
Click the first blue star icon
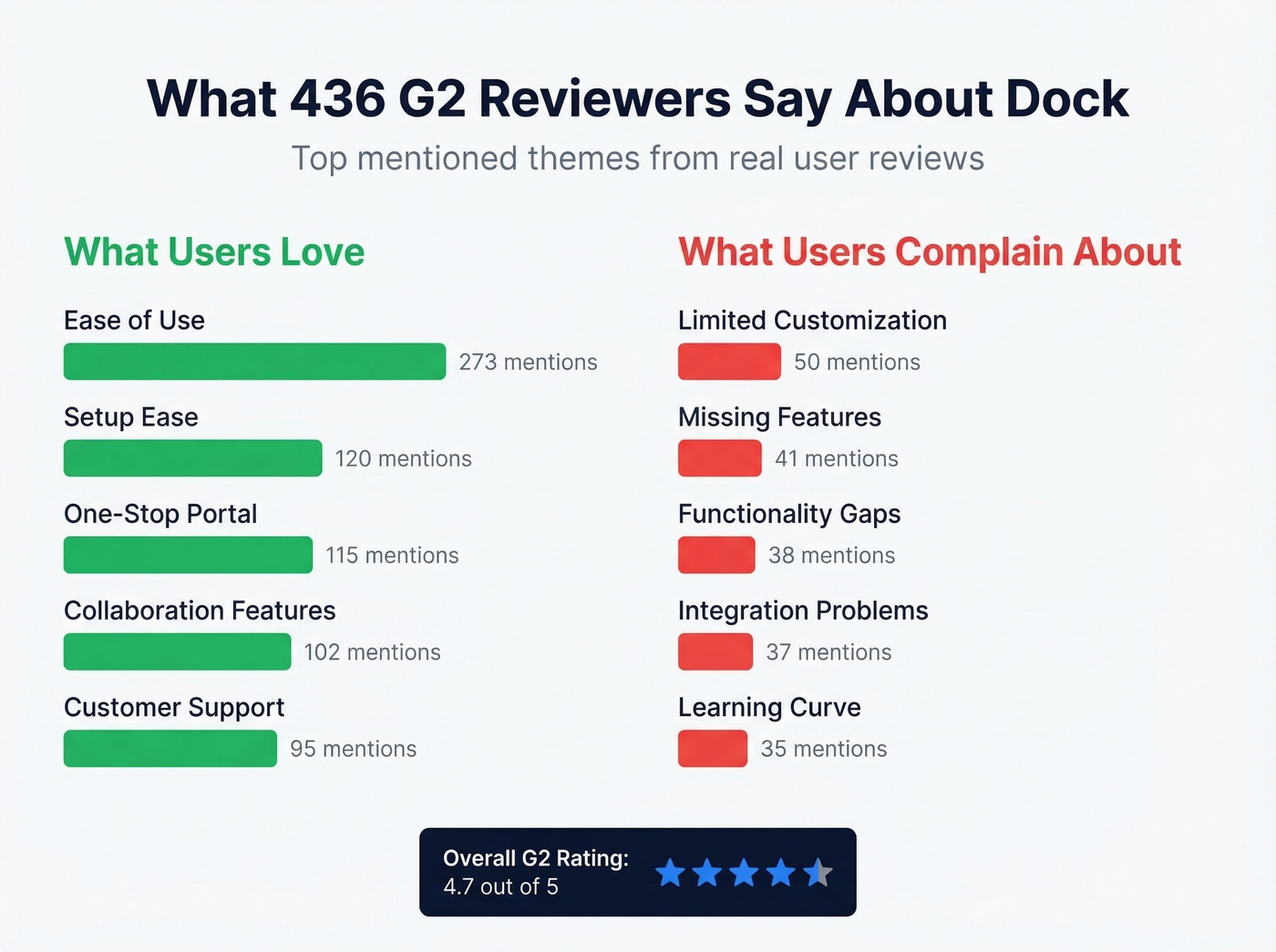tap(672, 873)
